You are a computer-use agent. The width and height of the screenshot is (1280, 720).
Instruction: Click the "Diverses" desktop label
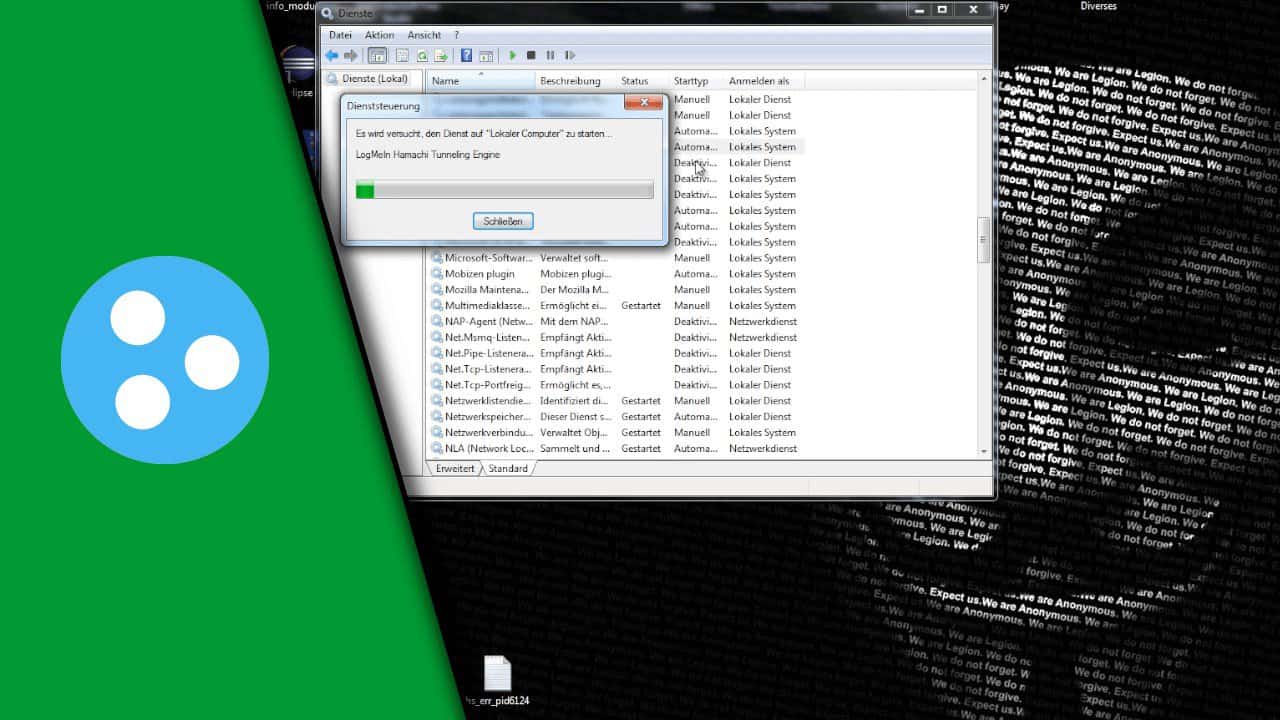[1099, 6]
